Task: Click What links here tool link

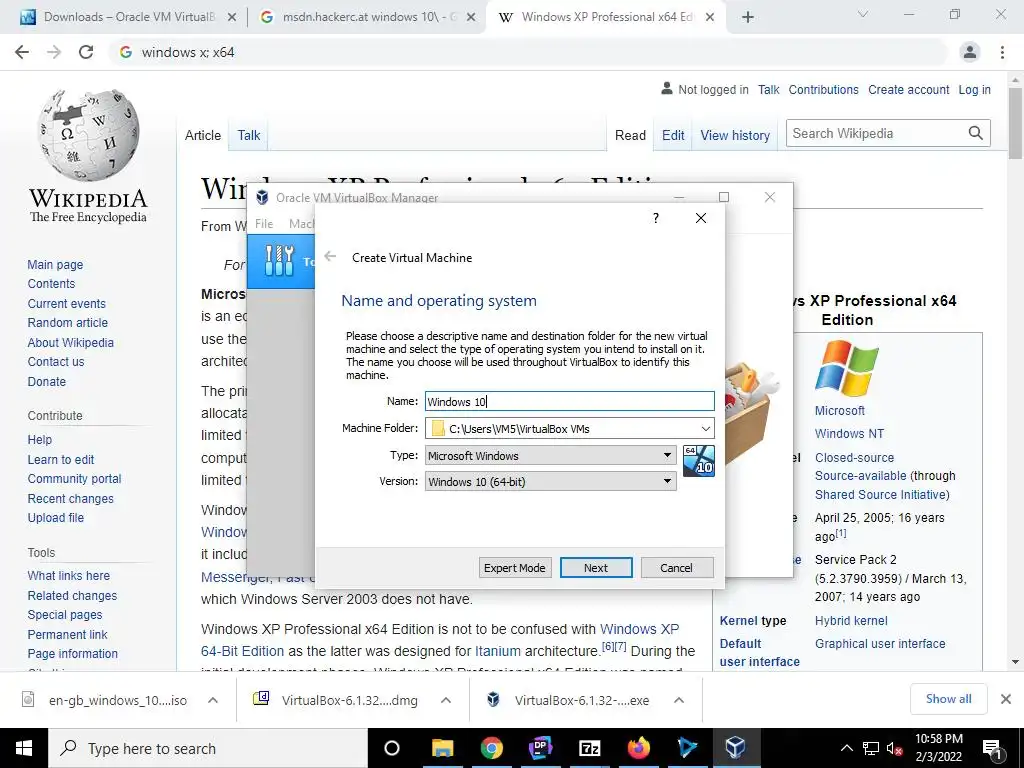Action: tap(69, 575)
